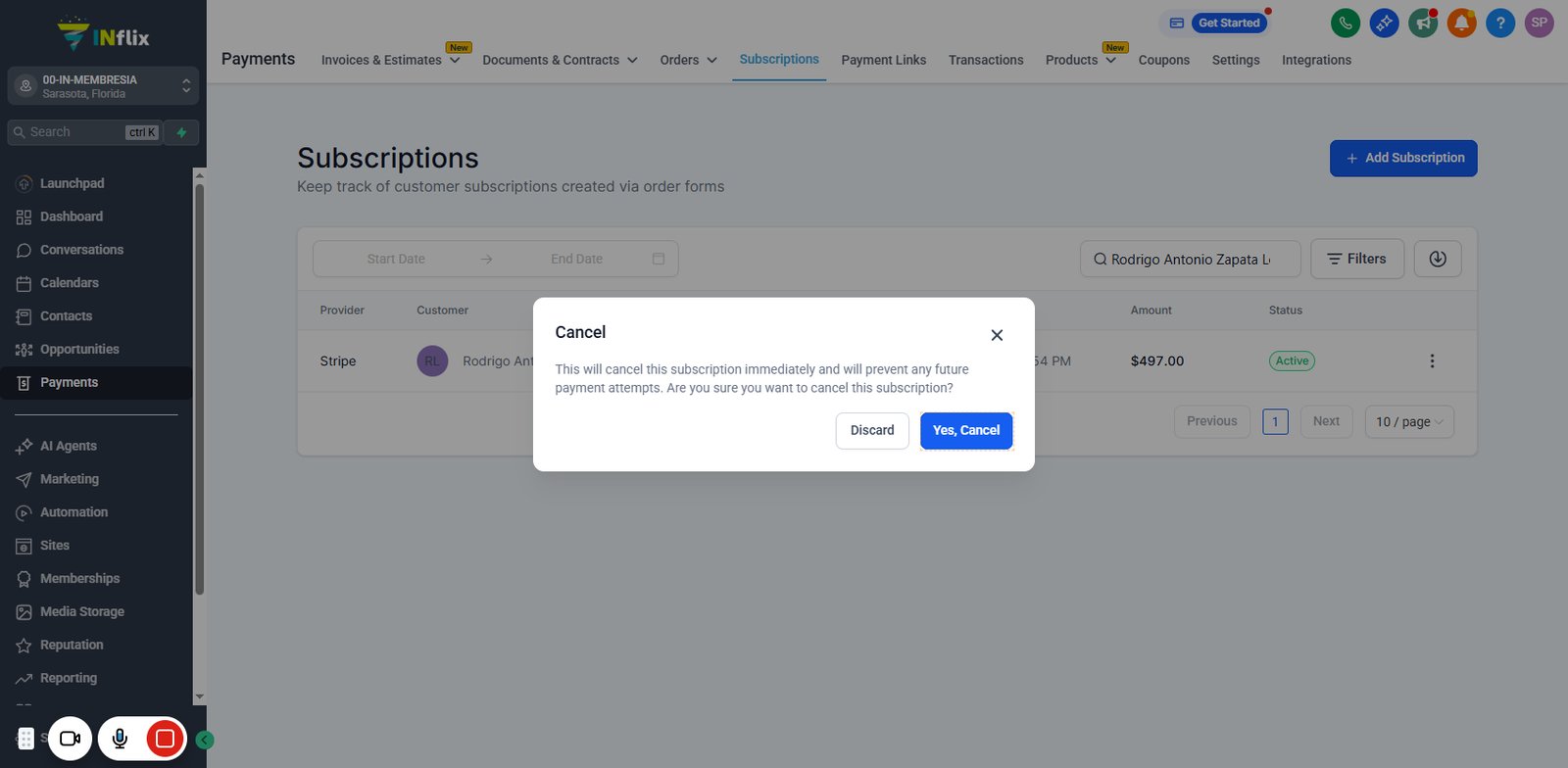Click the megaphone announcements icon
Screen dimensions: 1568x768
click(1422, 23)
